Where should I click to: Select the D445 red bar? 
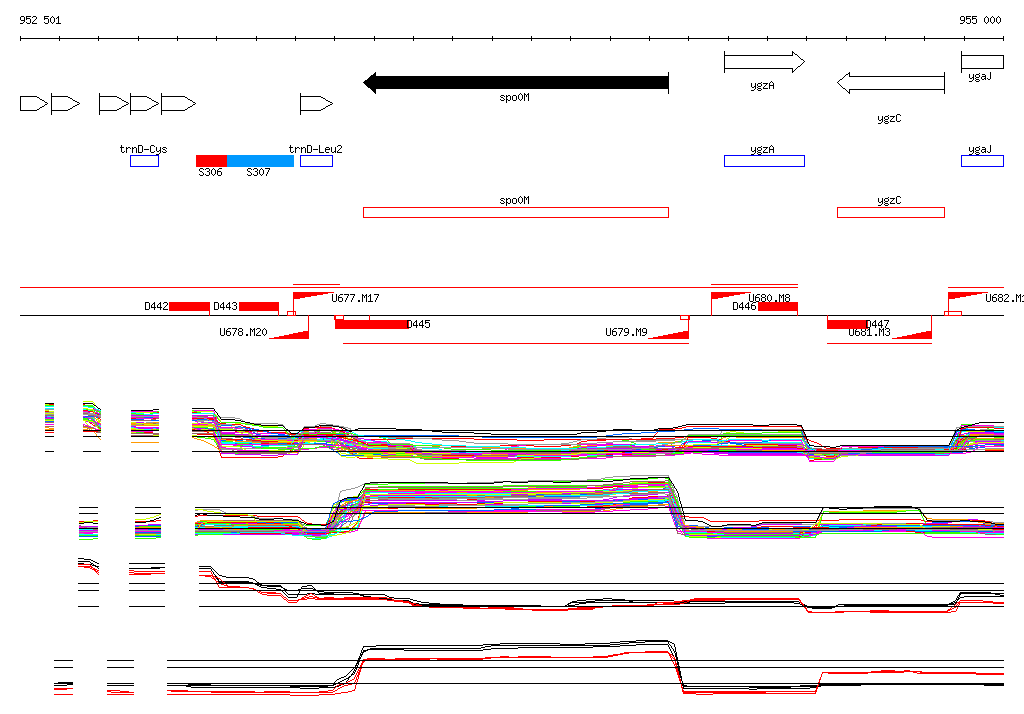(372, 324)
